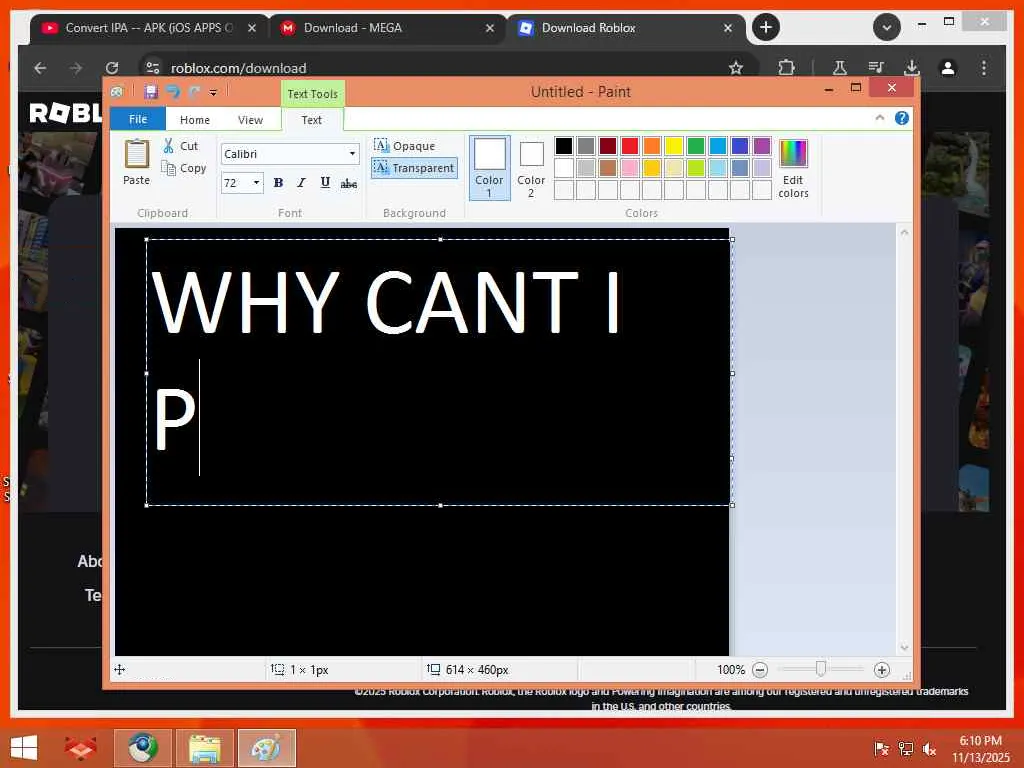This screenshot has height=768, width=1024.
Task: Pick the orange color swatch
Action: click(x=652, y=146)
